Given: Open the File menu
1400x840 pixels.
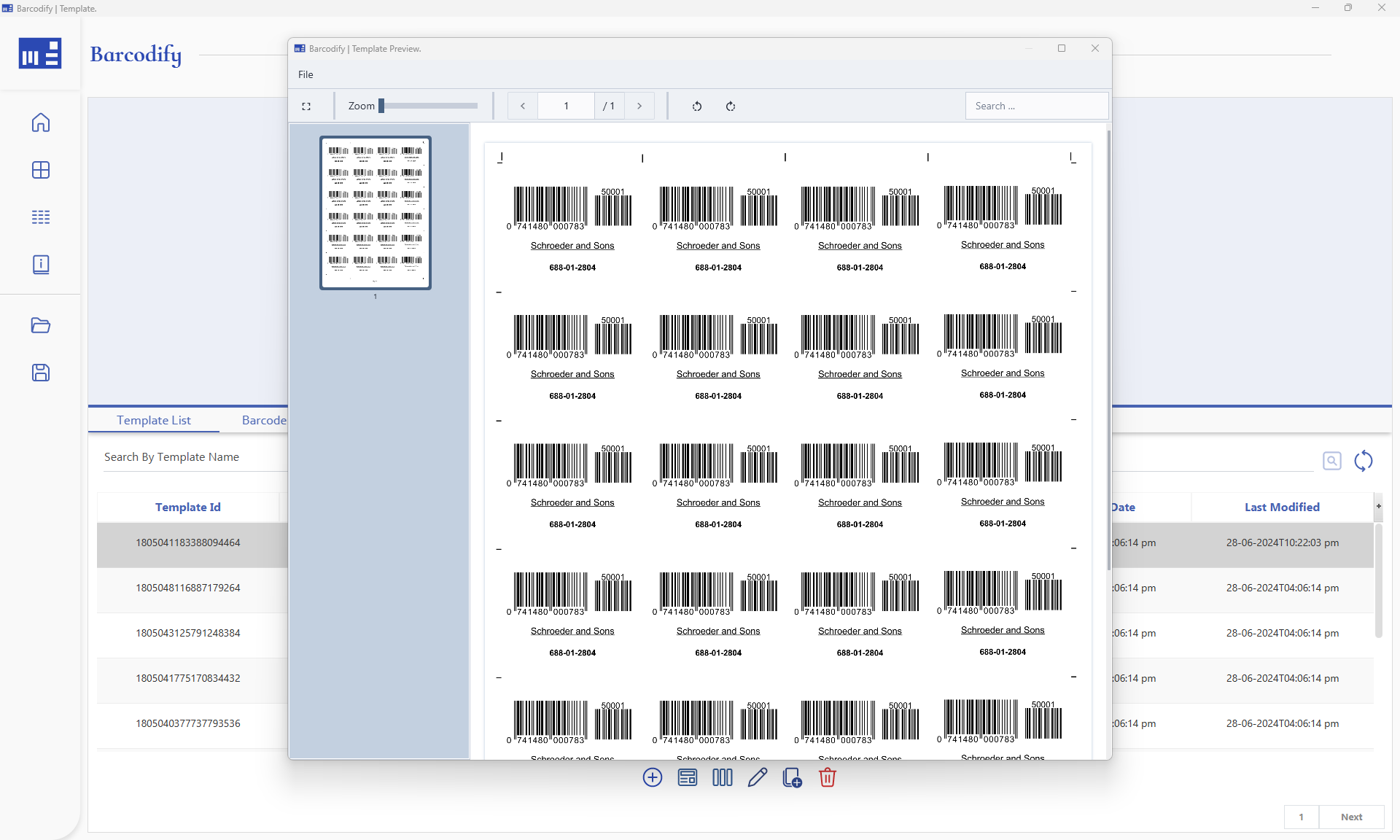Looking at the screenshot, I should [306, 74].
